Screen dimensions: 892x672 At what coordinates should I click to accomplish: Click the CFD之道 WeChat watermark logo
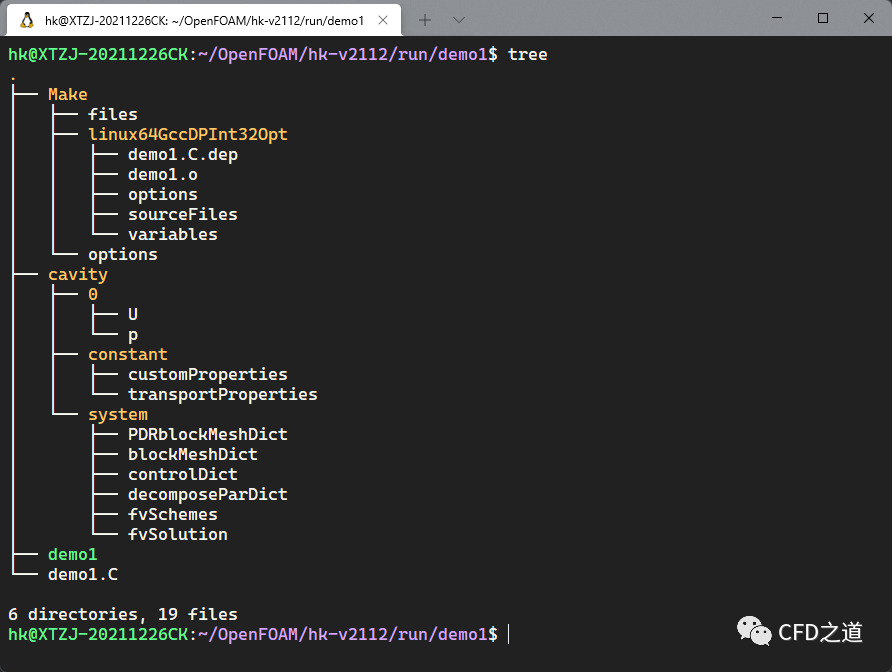pos(755,630)
